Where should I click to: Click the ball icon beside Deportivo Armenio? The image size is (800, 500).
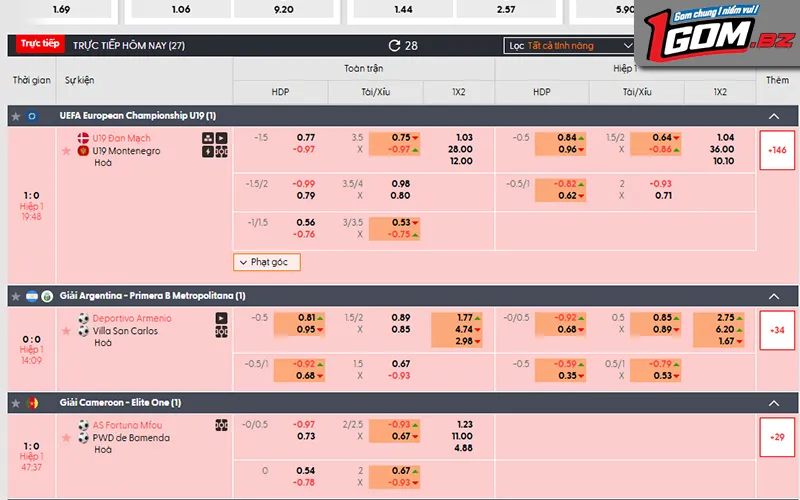point(83,318)
